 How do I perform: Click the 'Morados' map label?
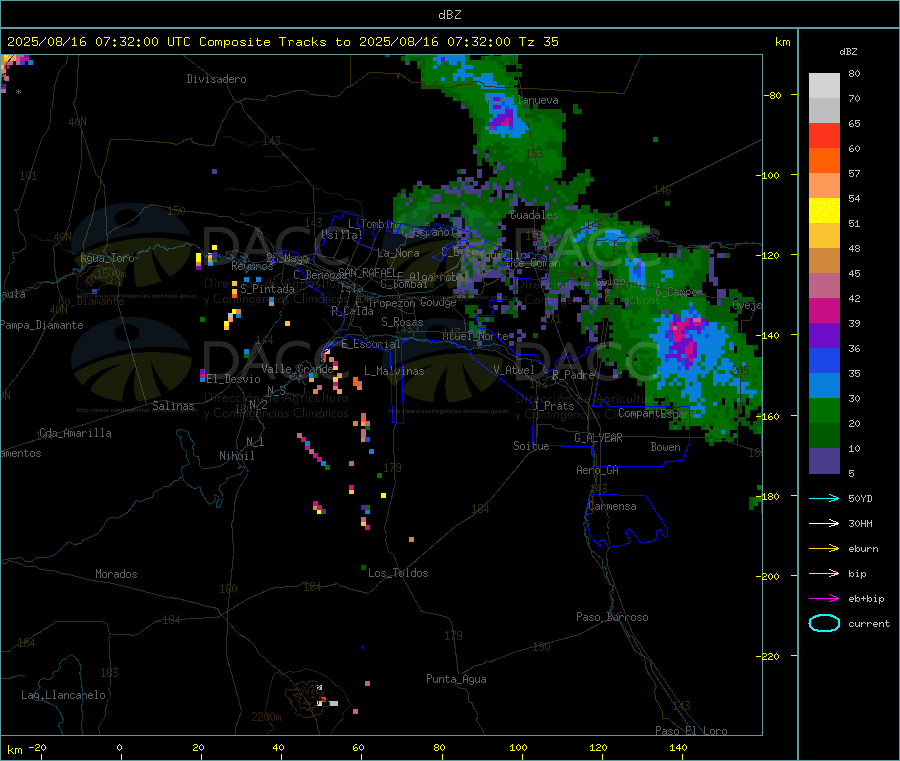(x=117, y=574)
